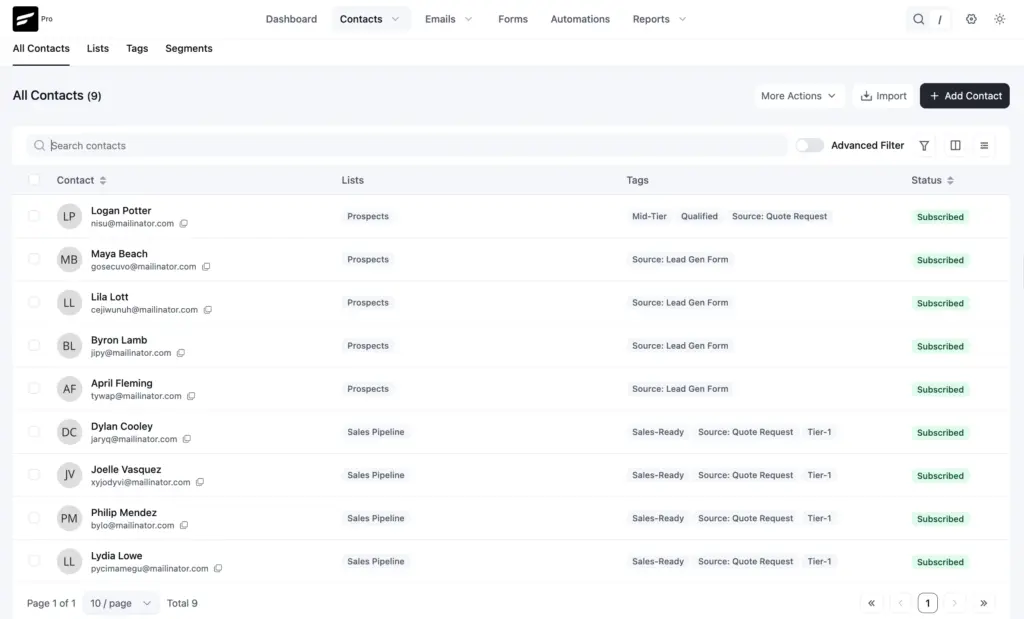
Task: Switch to the Segments tab
Action: point(189,48)
